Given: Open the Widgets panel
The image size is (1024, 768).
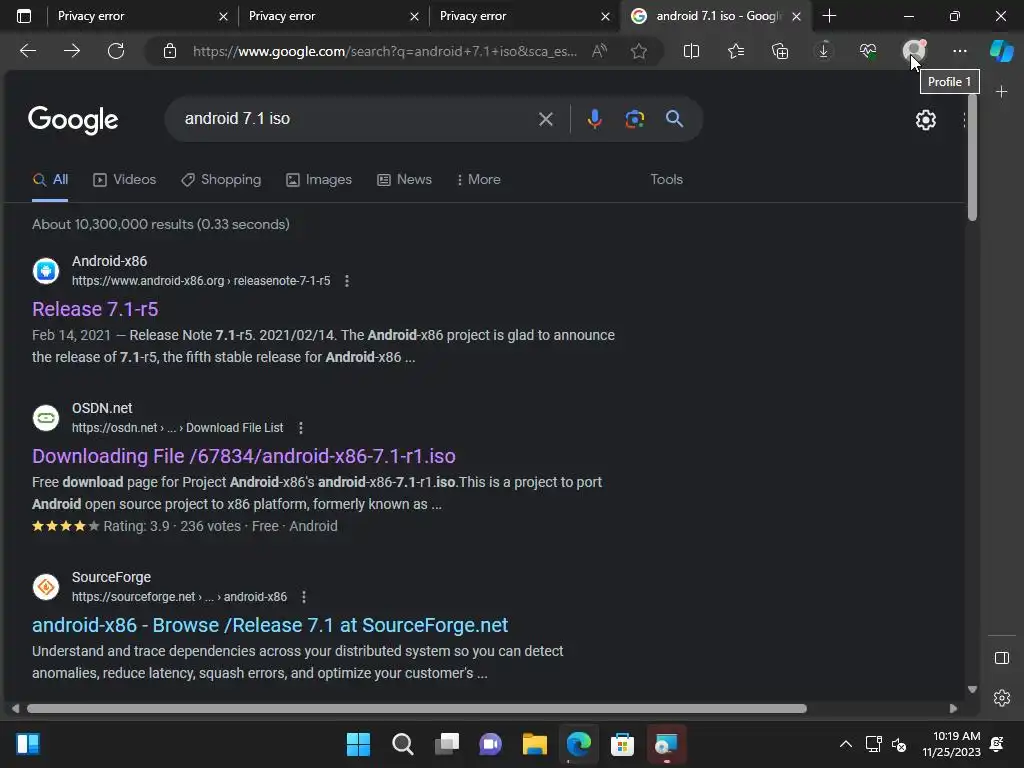Looking at the screenshot, I should coord(28,744).
